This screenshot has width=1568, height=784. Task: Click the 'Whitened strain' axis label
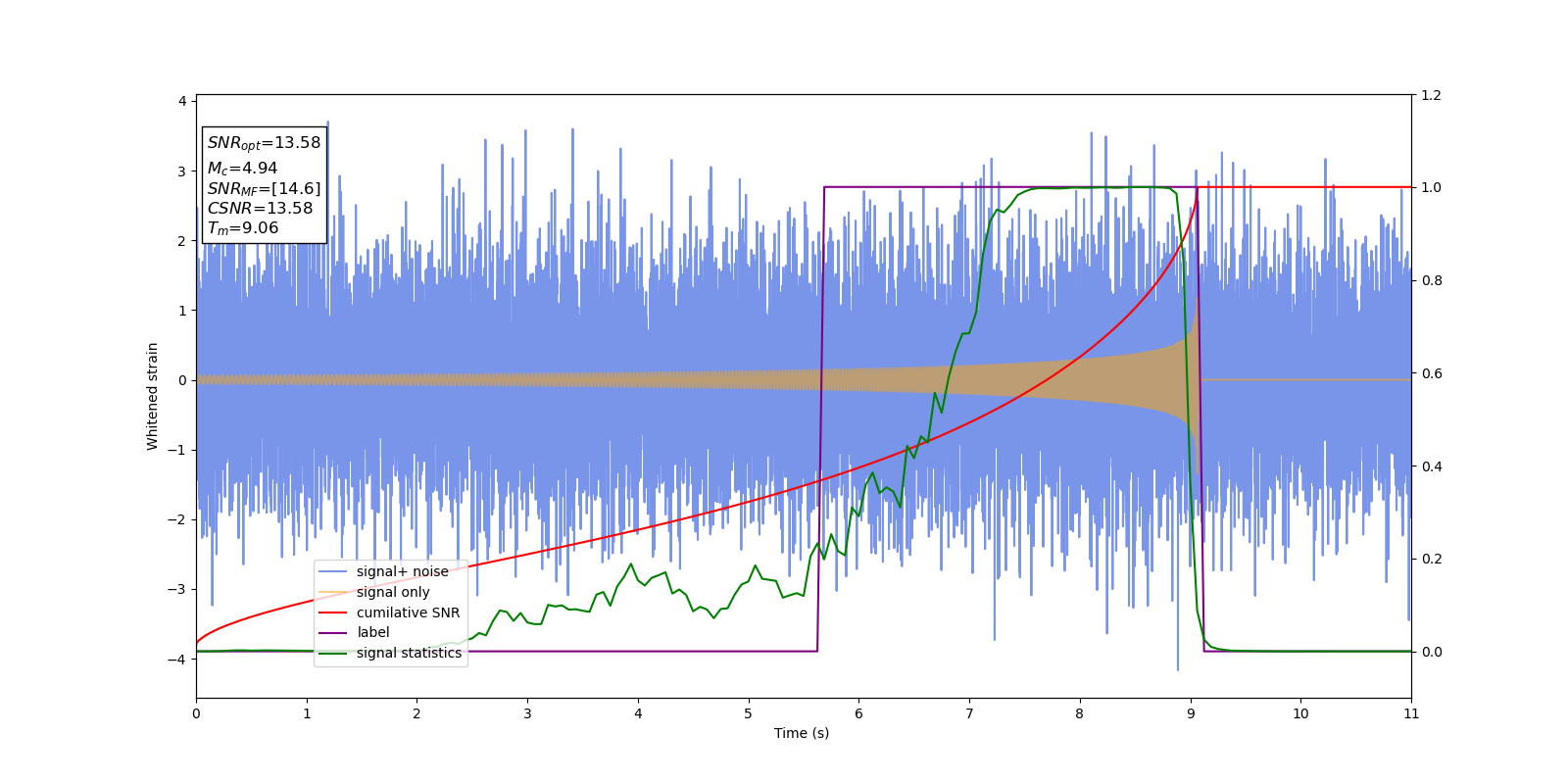coord(153,396)
